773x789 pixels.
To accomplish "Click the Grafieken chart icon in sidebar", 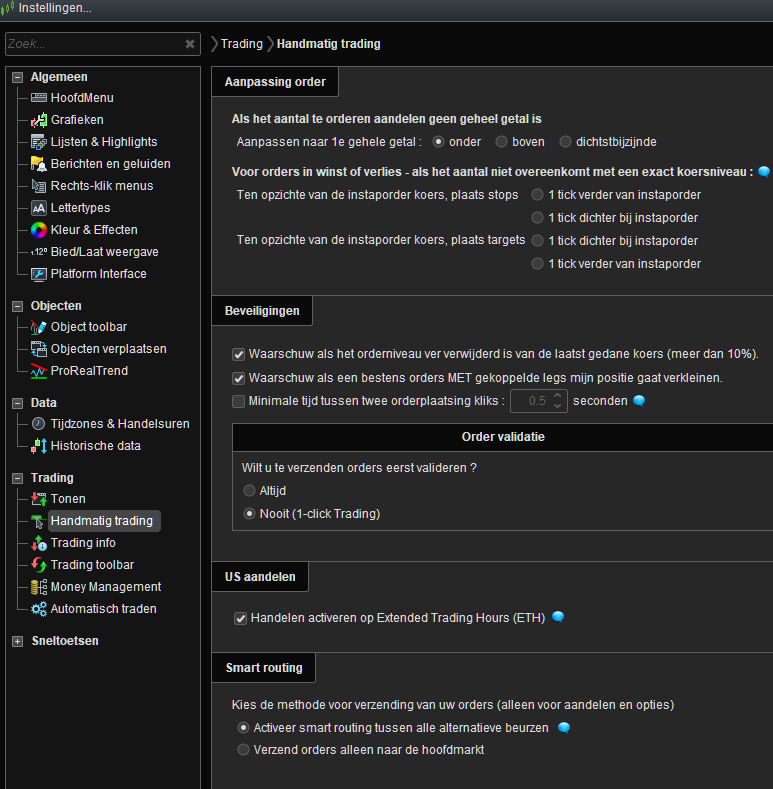I will 39,120.
